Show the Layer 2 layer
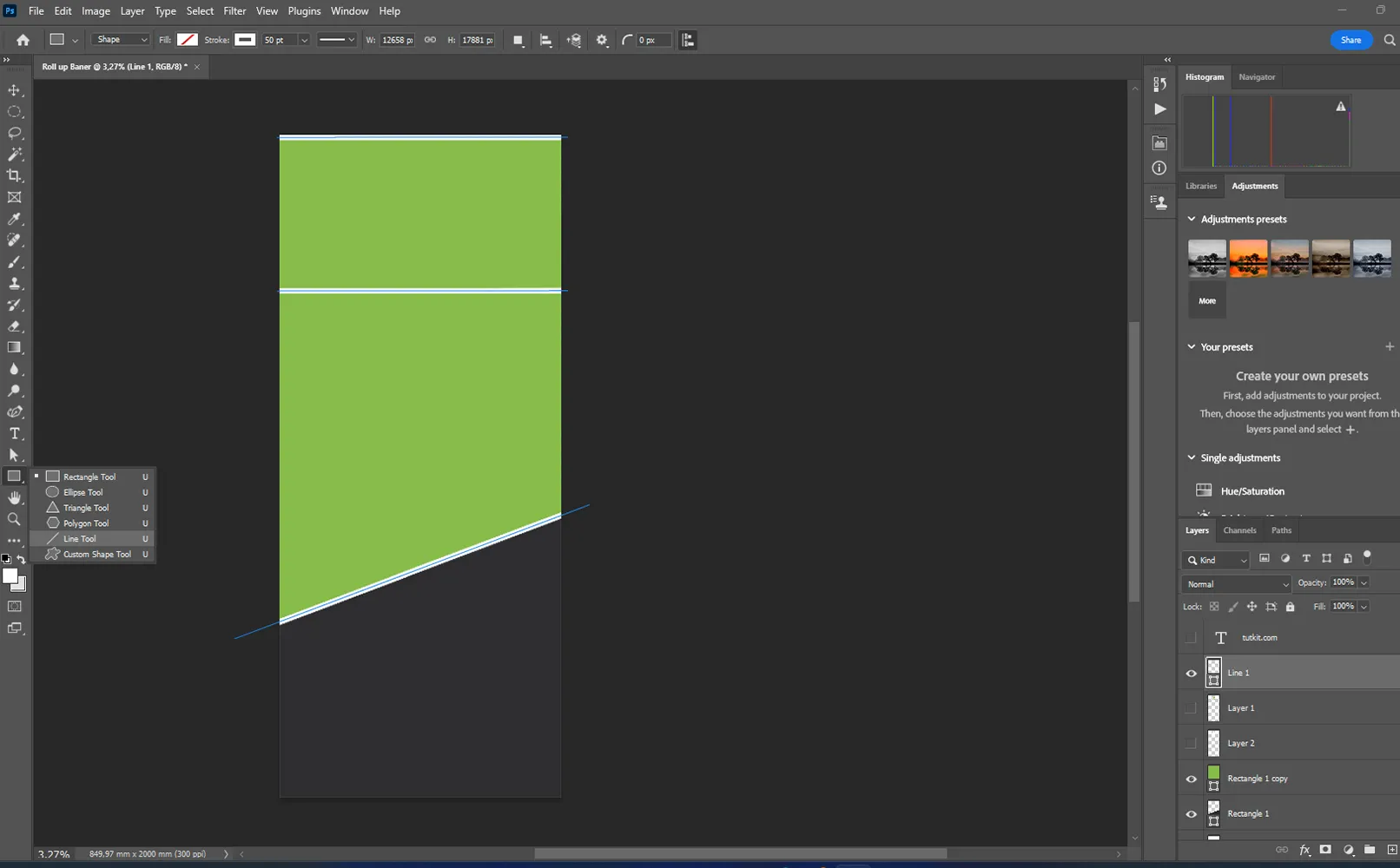Screen dimensions: 1400x868 click(x=1192, y=744)
